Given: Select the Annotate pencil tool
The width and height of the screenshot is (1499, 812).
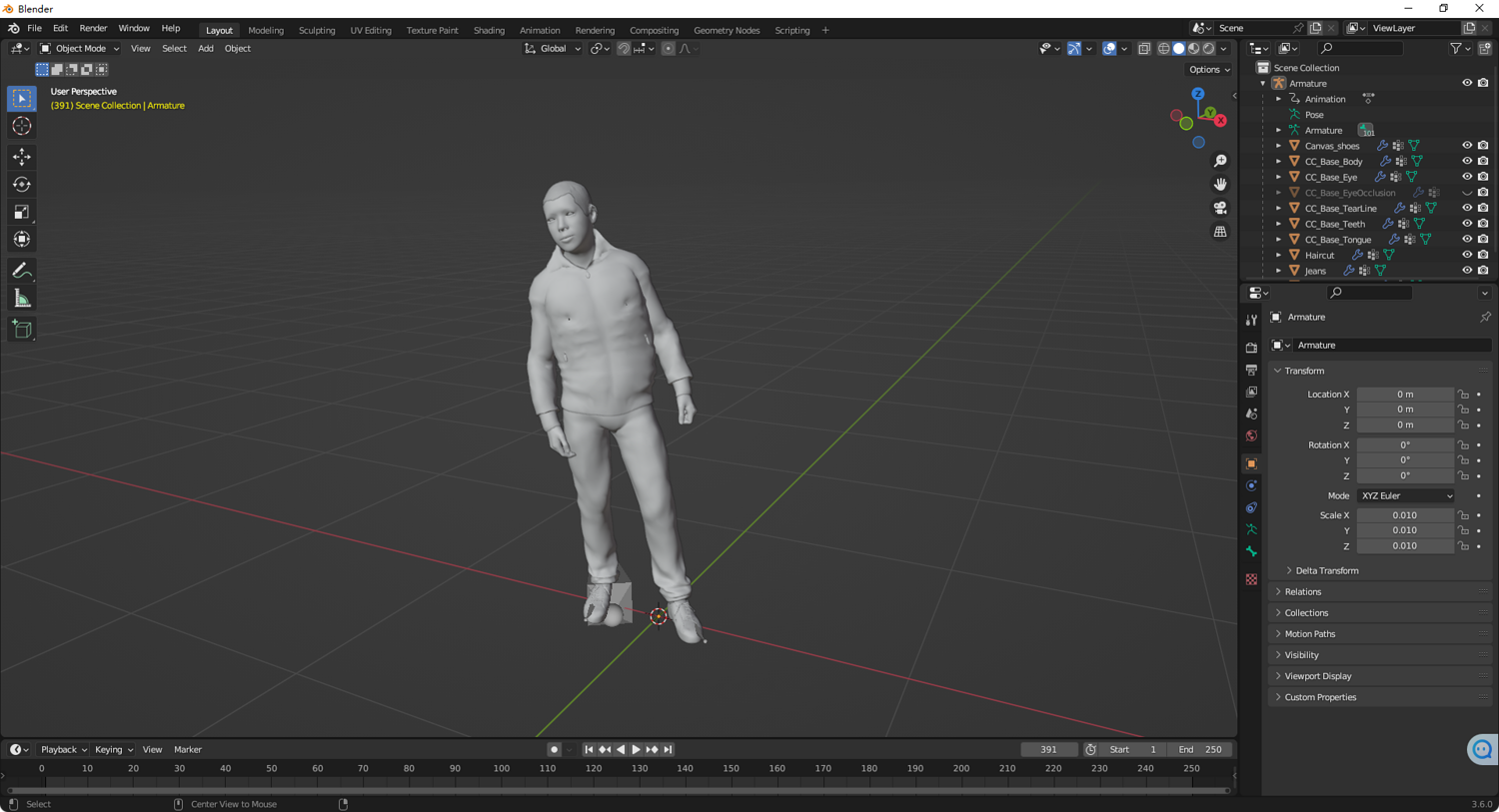Looking at the screenshot, I should [x=22, y=271].
